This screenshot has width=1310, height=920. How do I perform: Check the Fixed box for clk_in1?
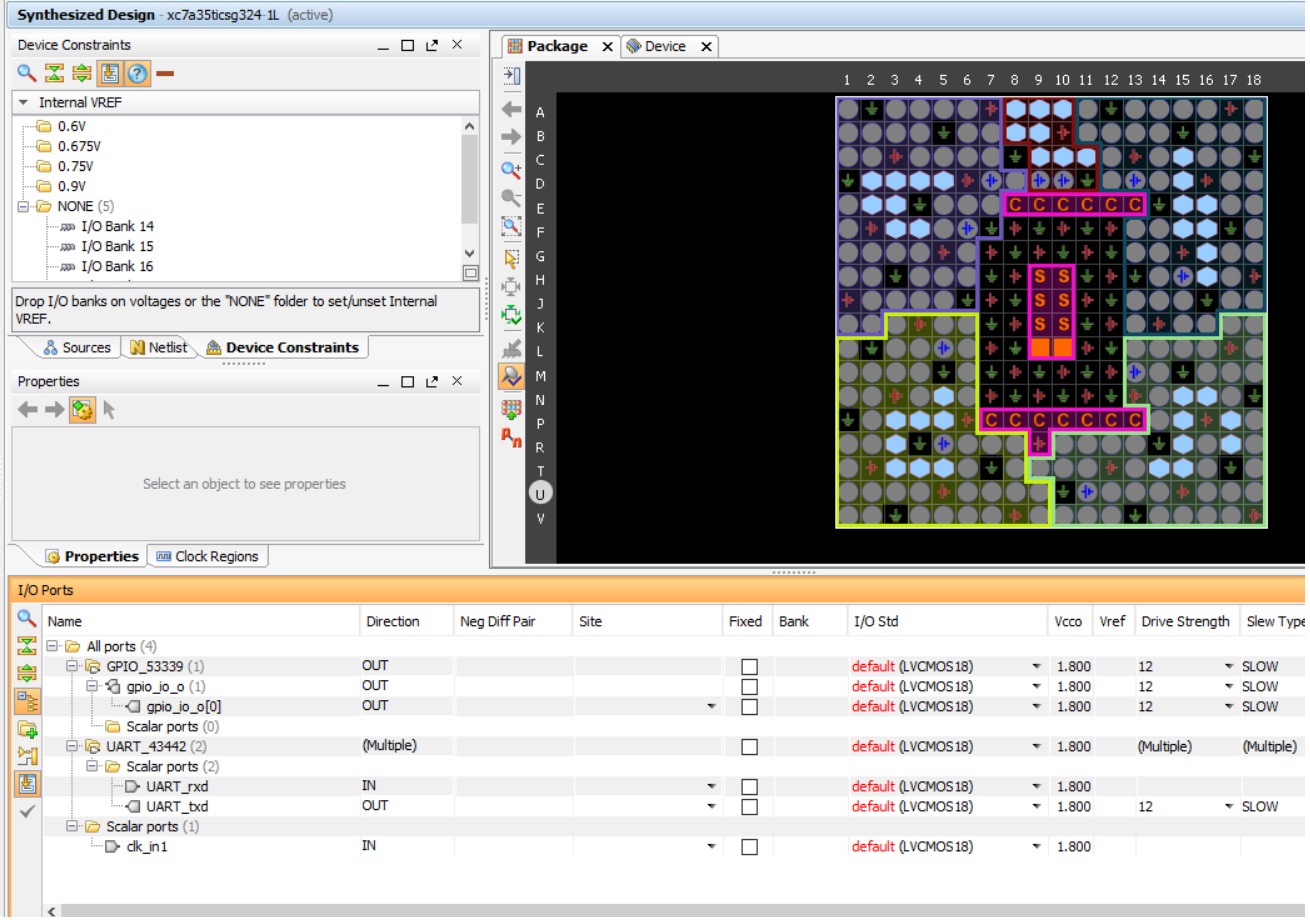pyautogui.click(x=749, y=847)
